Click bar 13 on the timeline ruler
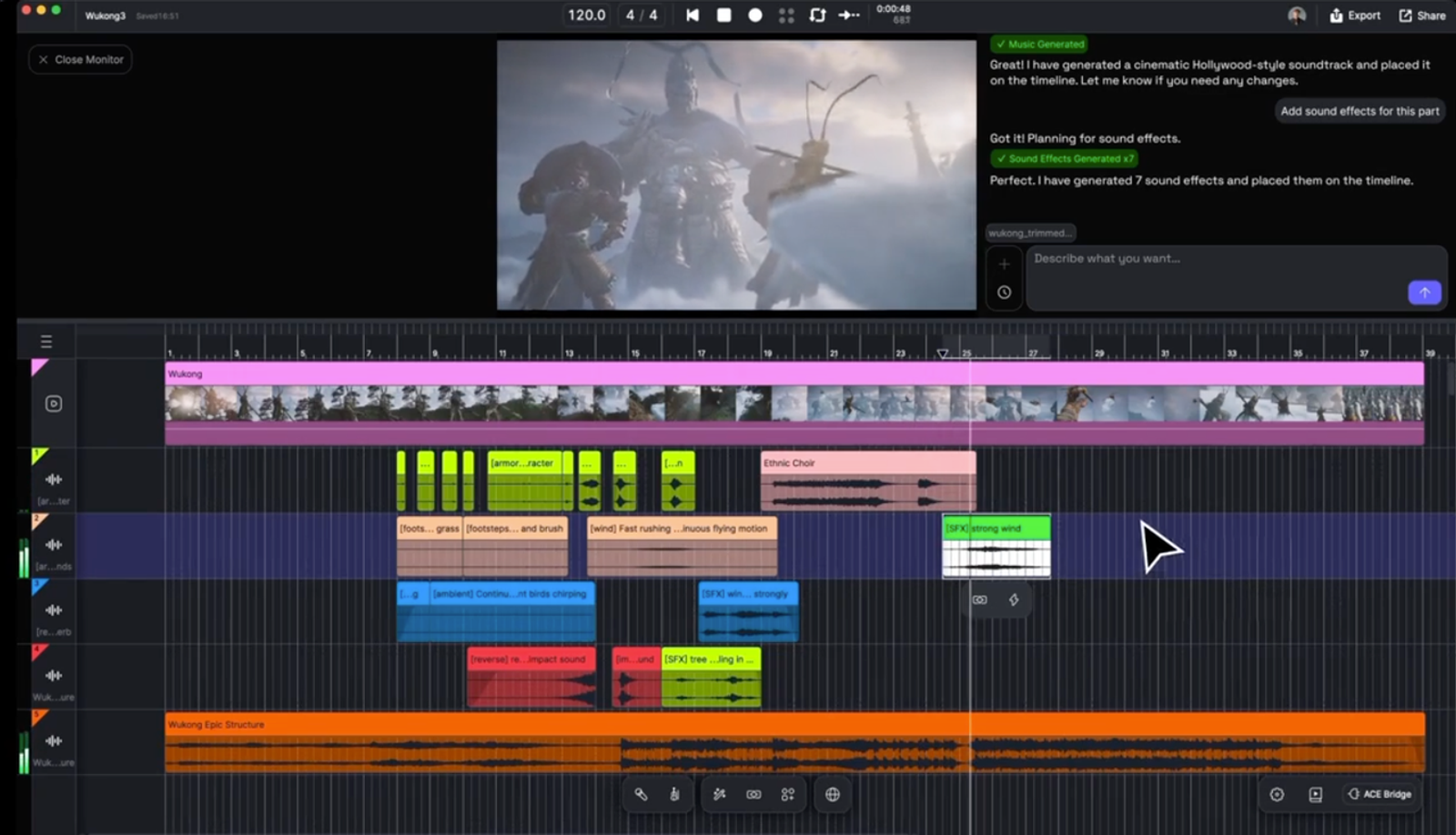The width and height of the screenshot is (1456, 835). pos(569,353)
